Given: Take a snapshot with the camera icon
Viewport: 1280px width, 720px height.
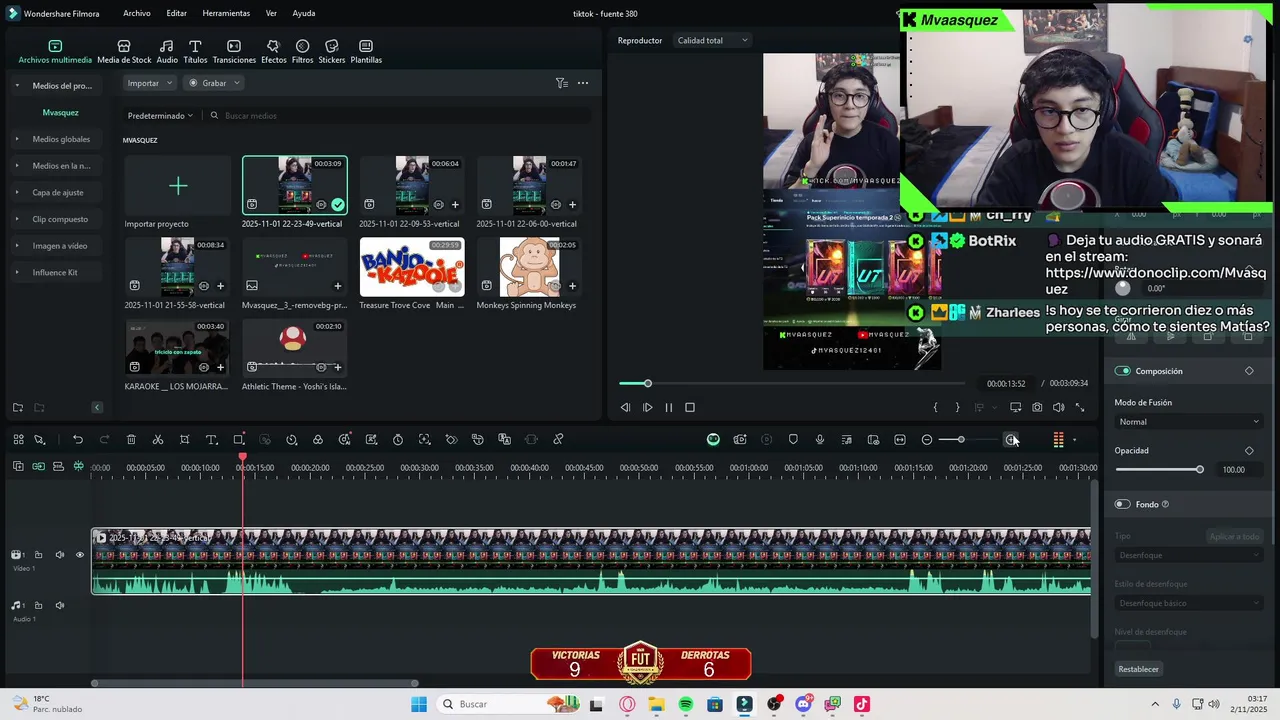Looking at the screenshot, I should pyautogui.click(x=1037, y=408).
